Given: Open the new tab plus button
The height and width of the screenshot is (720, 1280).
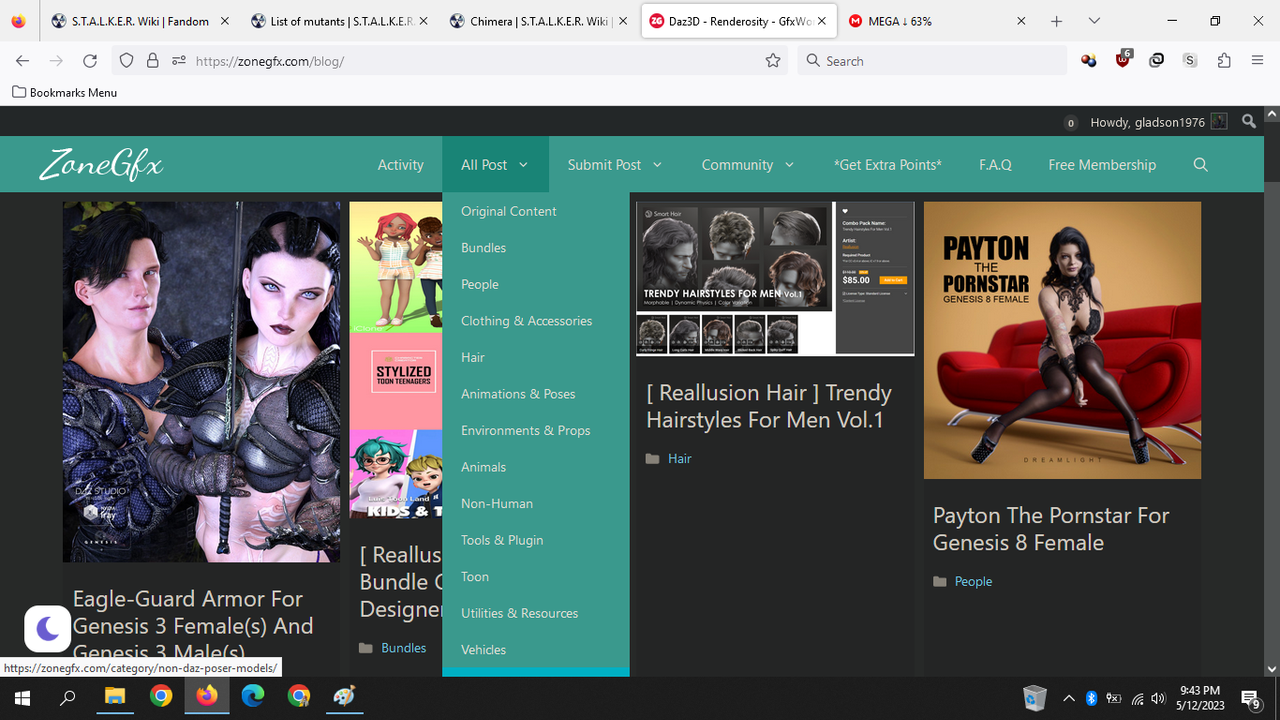Looking at the screenshot, I should pos(1056,21).
